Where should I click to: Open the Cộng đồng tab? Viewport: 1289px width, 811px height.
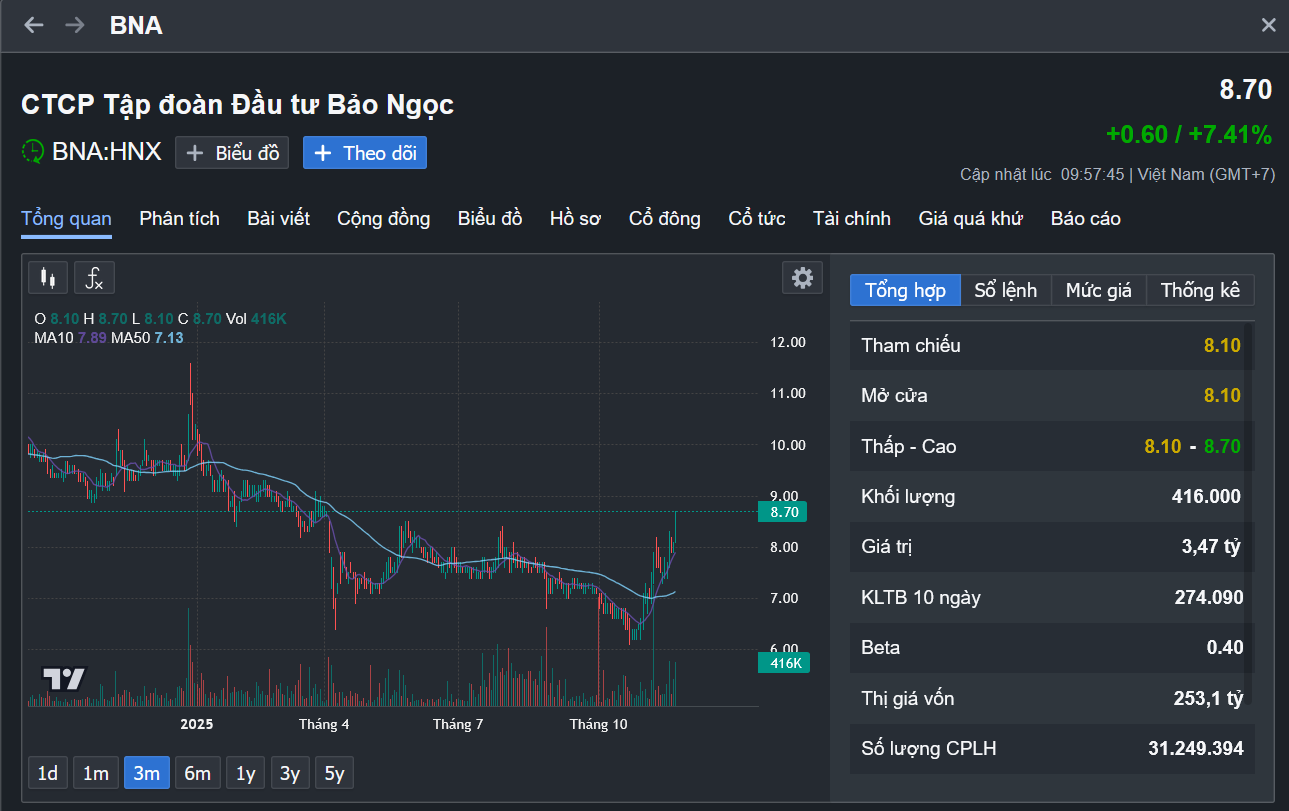[384, 219]
